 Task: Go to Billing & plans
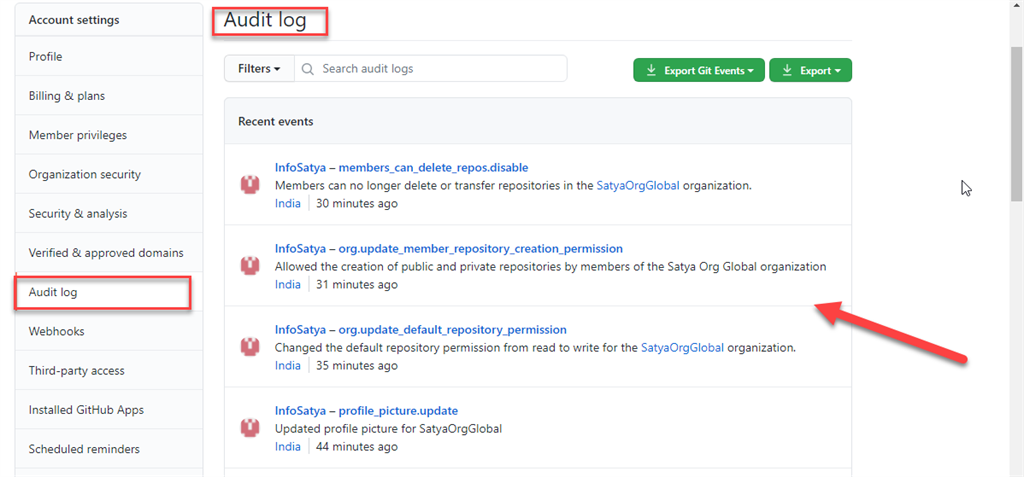point(67,96)
